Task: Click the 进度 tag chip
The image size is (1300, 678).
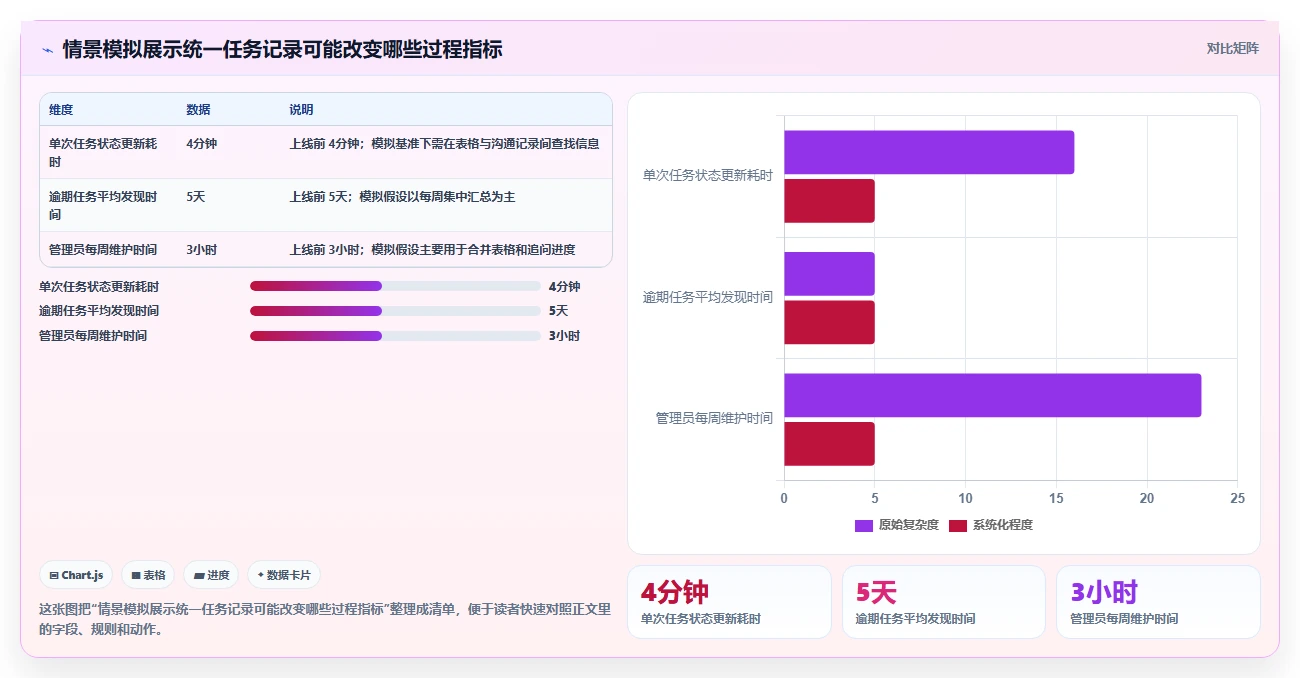Action: coord(211,575)
